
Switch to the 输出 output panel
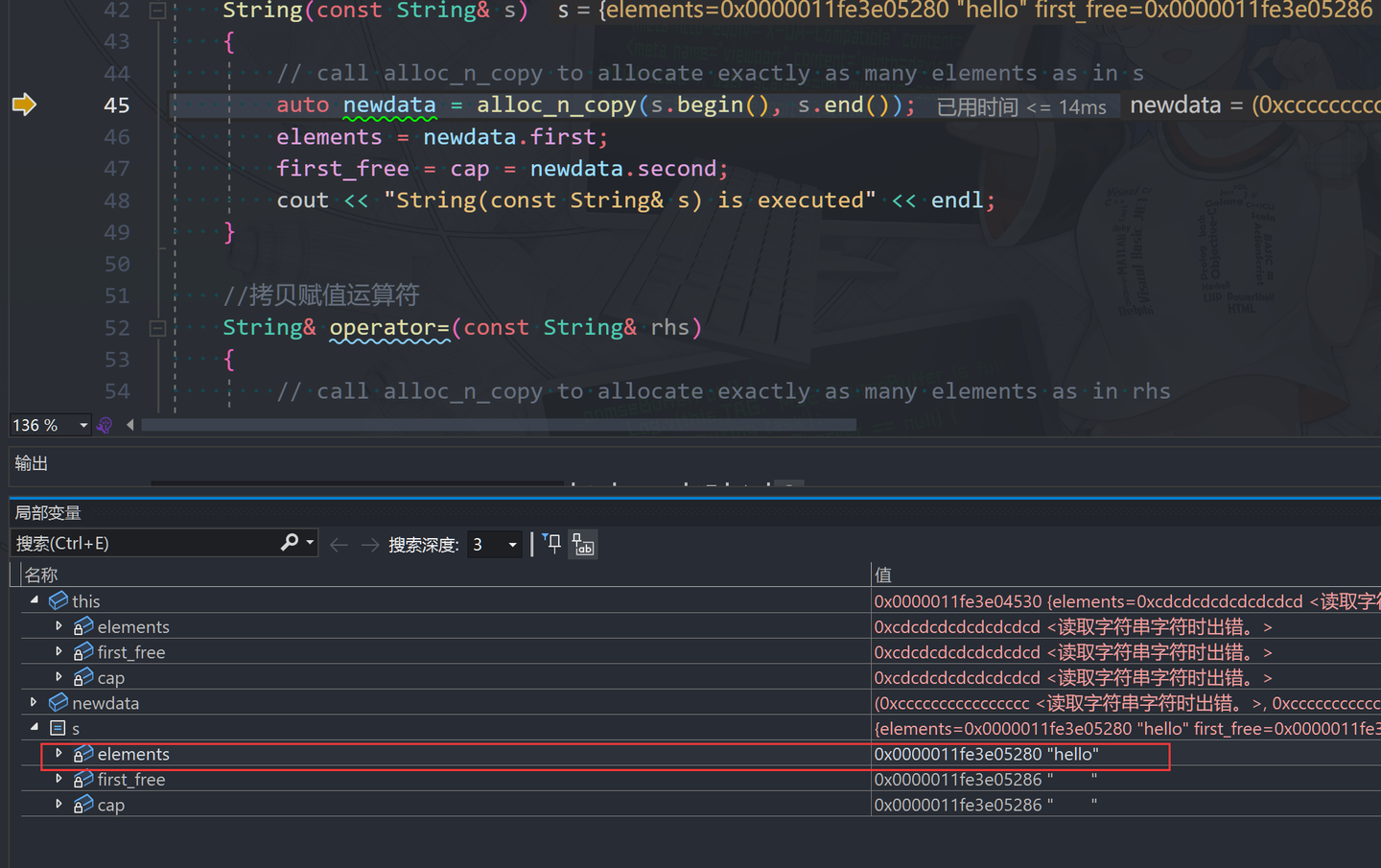pyautogui.click(x=31, y=463)
